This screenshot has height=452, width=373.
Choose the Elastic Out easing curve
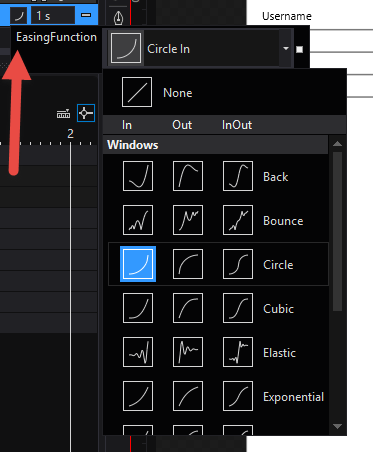pyautogui.click(x=188, y=352)
